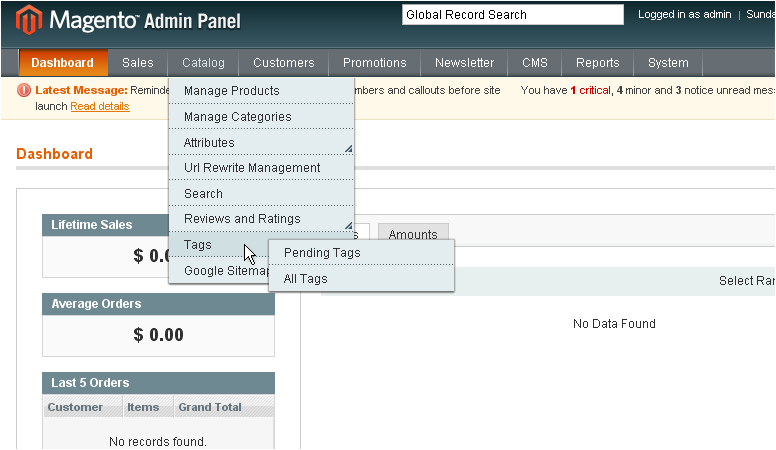This screenshot has width=776, height=450.
Task: Open the Sales menu
Action: pyautogui.click(x=138, y=63)
